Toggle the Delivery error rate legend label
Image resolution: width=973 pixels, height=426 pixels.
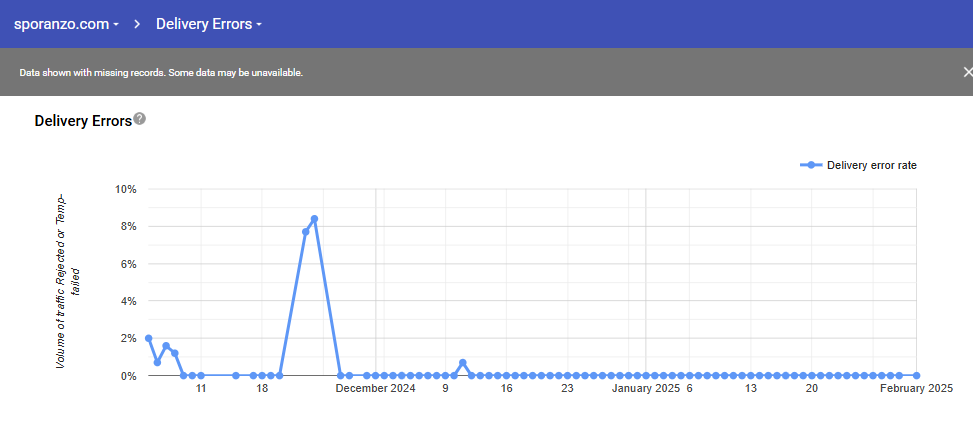871,165
